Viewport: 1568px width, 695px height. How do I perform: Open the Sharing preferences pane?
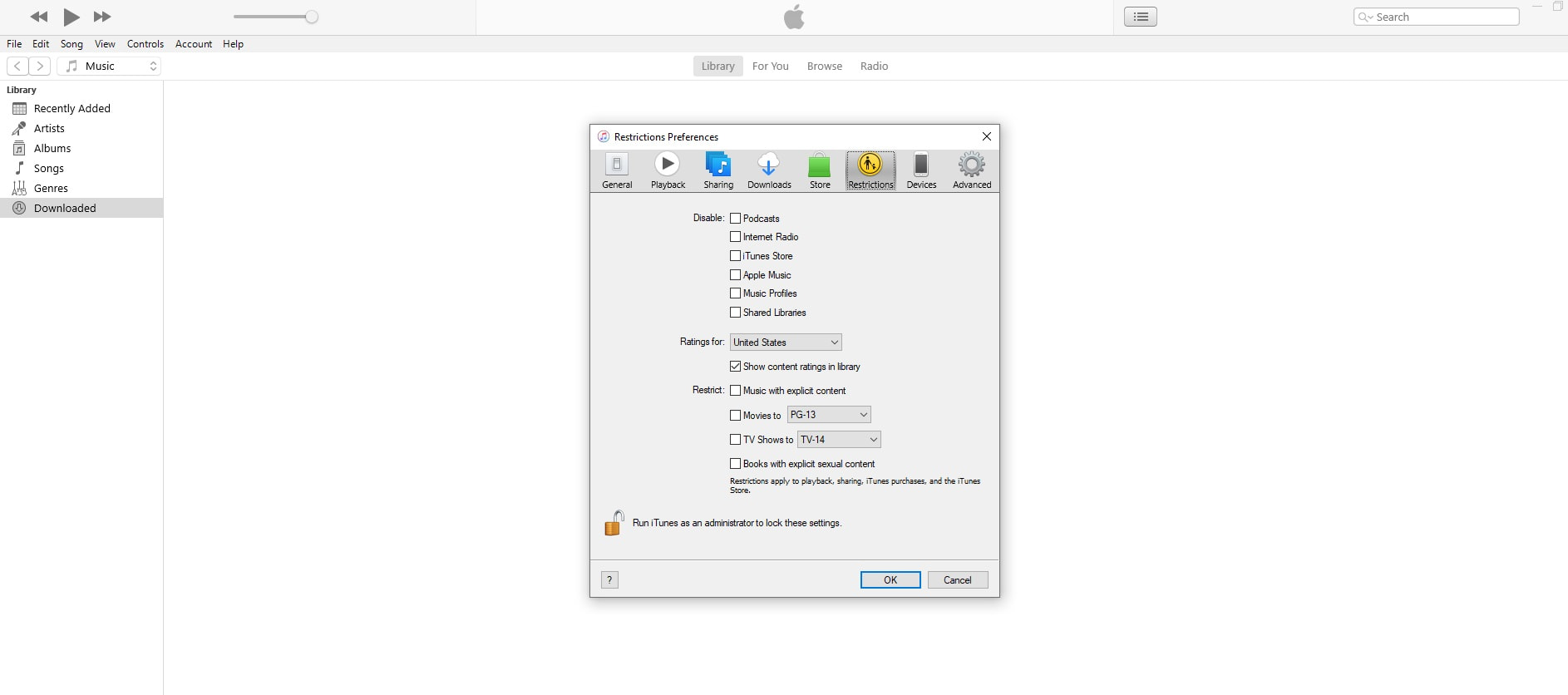pyautogui.click(x=718, y=170)
